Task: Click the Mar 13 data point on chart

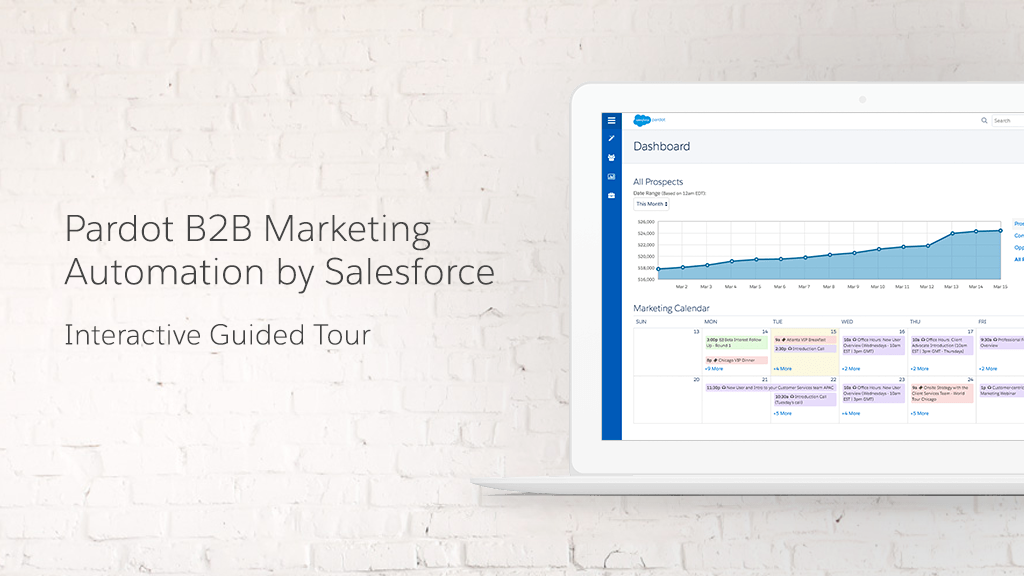Action: coord(953,233)
